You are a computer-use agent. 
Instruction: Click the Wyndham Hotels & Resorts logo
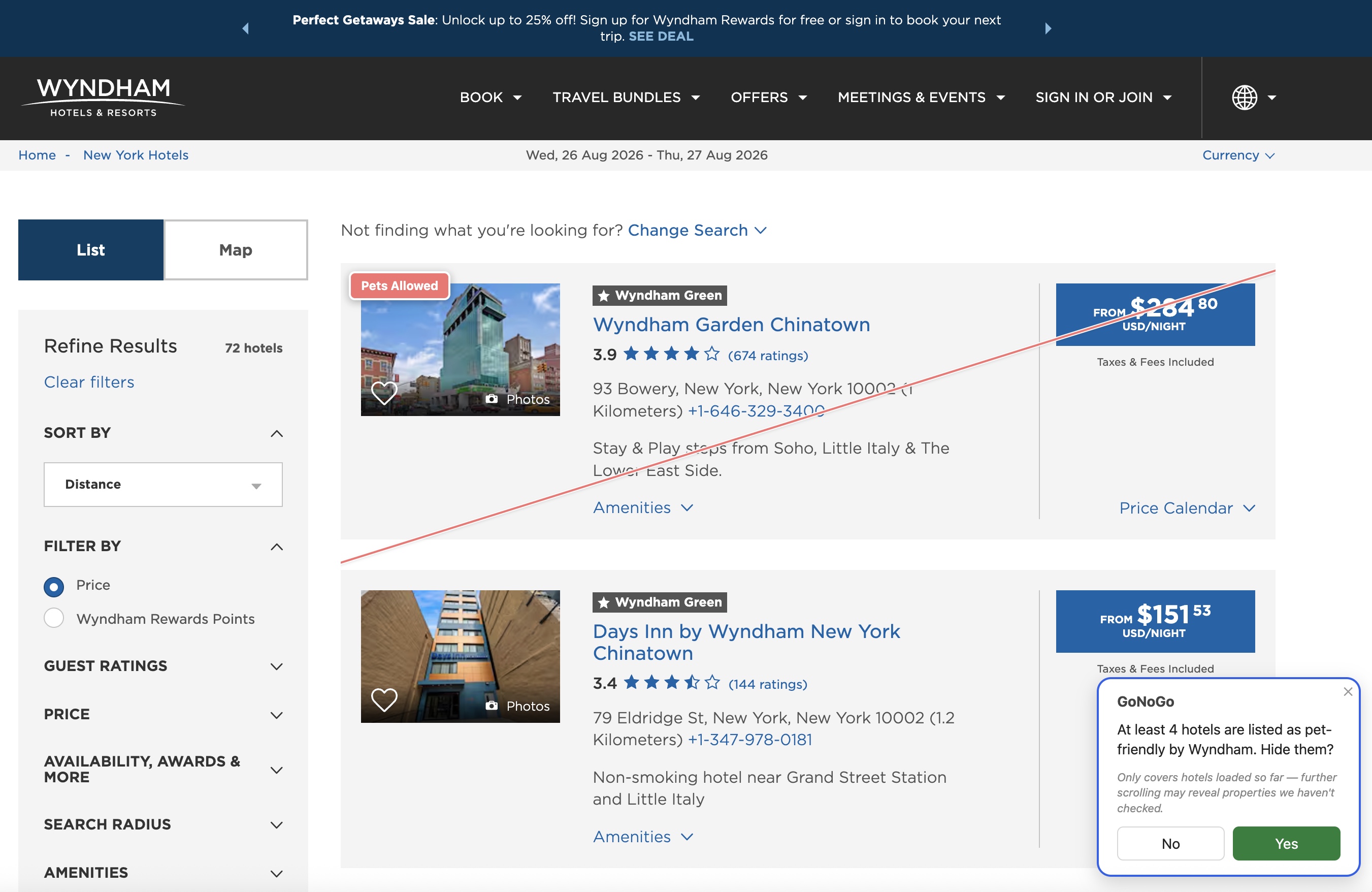click(x=103, y=98)
